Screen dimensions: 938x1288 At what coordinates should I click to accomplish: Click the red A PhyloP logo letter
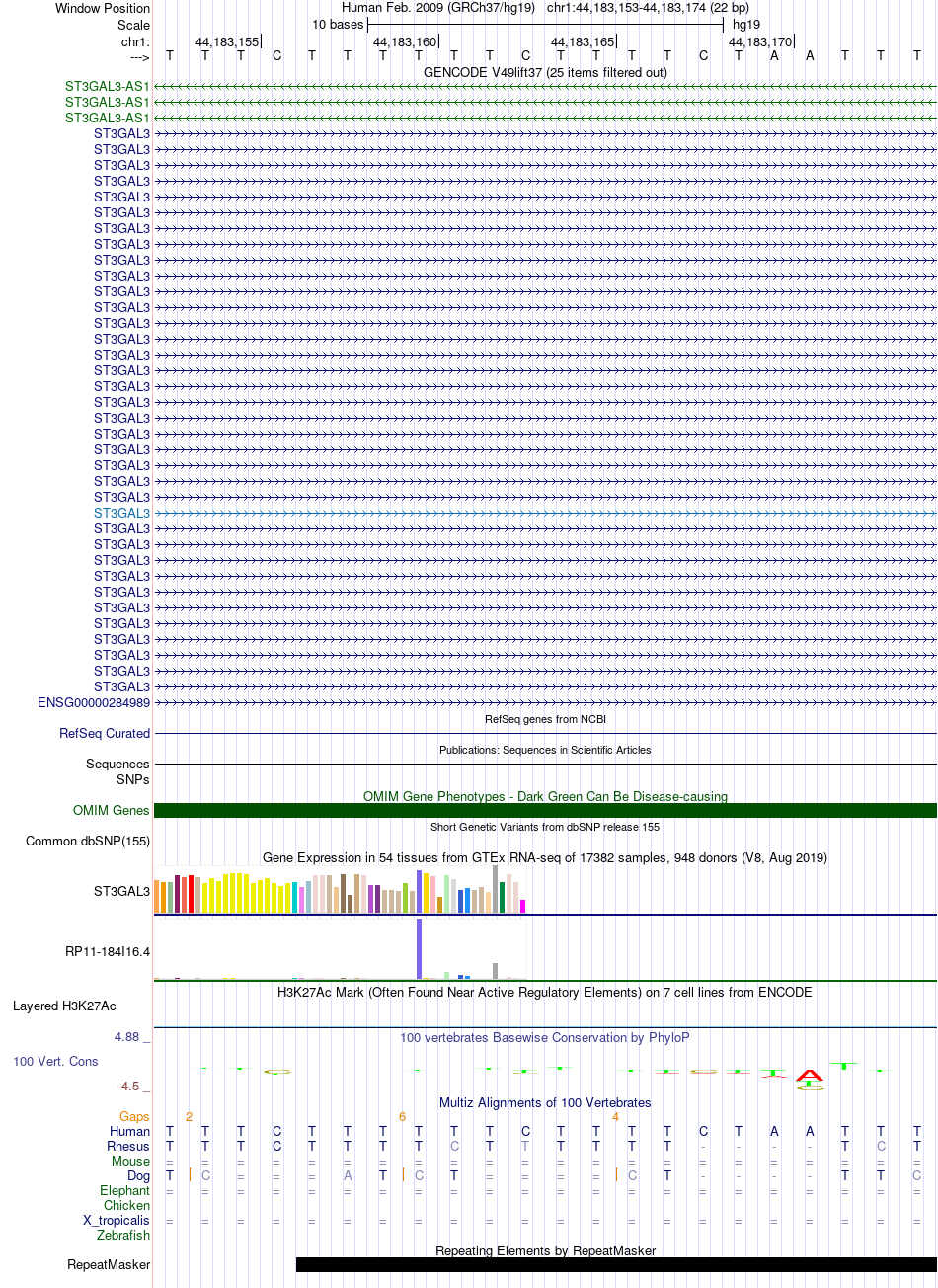pyautogui.click(x=810, y=1075)
